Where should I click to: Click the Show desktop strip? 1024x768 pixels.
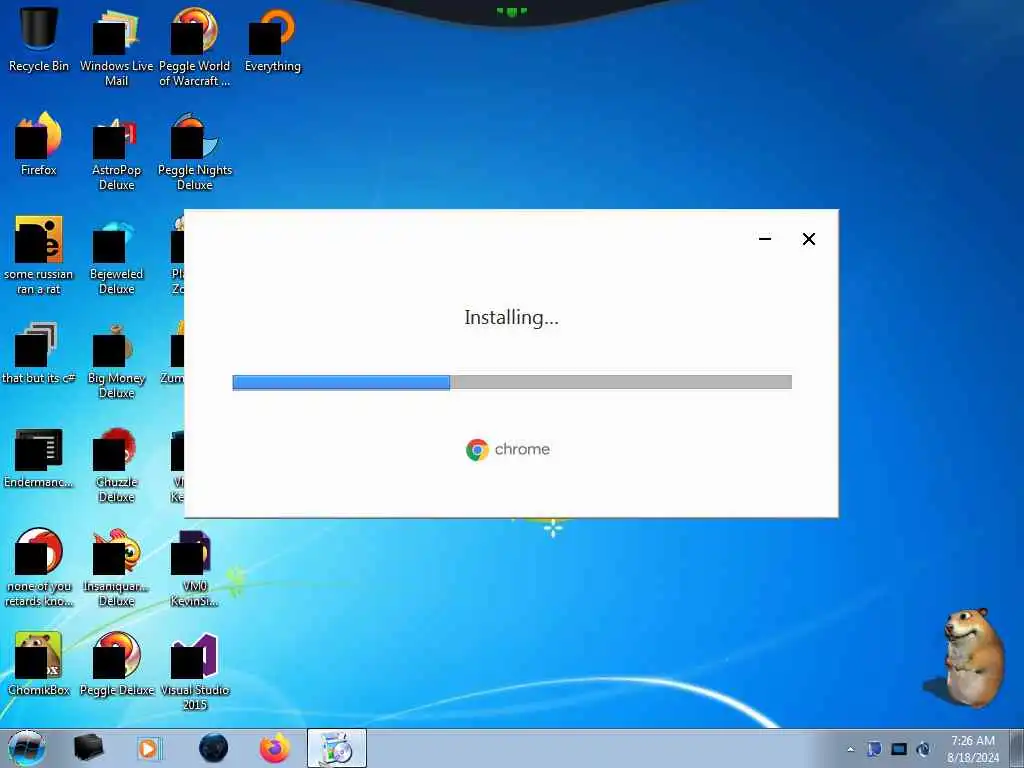tap(1017, 748)
